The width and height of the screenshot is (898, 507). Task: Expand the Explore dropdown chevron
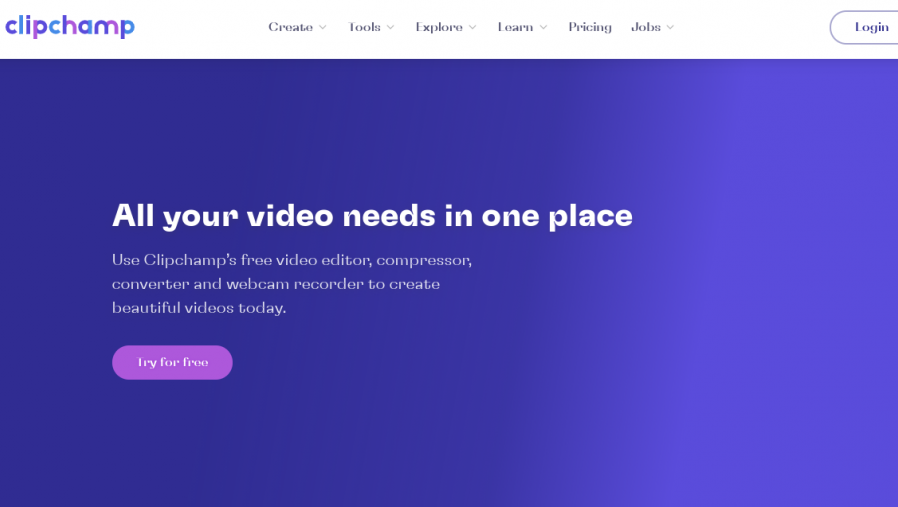(472, 27)
